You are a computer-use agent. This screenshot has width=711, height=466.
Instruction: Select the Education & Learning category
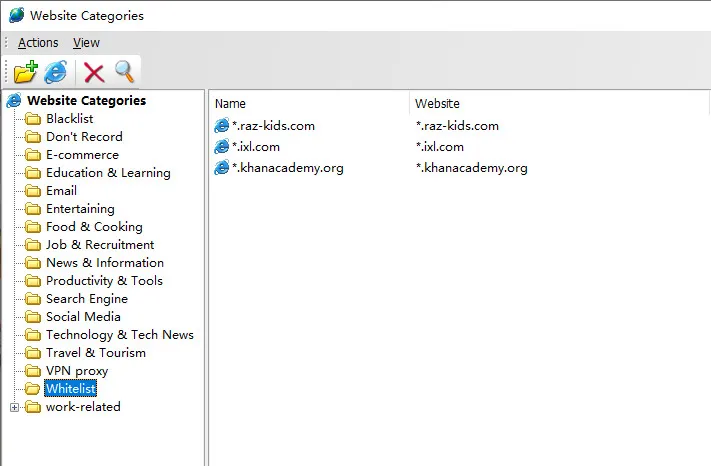[x=108, y=173]
